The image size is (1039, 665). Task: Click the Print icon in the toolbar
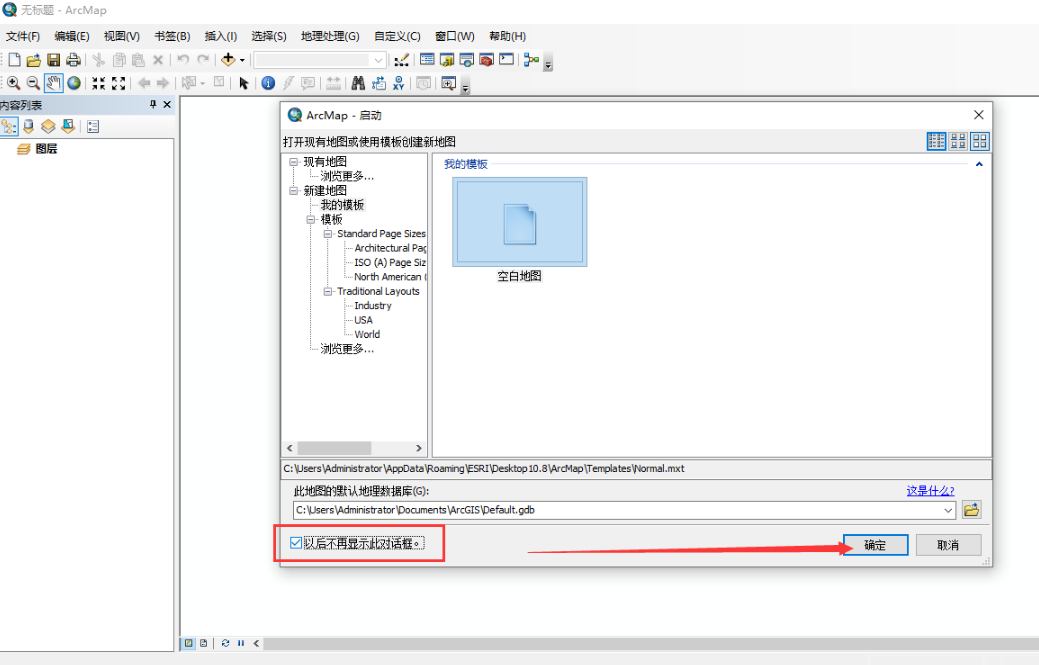(x=74, y=60)
